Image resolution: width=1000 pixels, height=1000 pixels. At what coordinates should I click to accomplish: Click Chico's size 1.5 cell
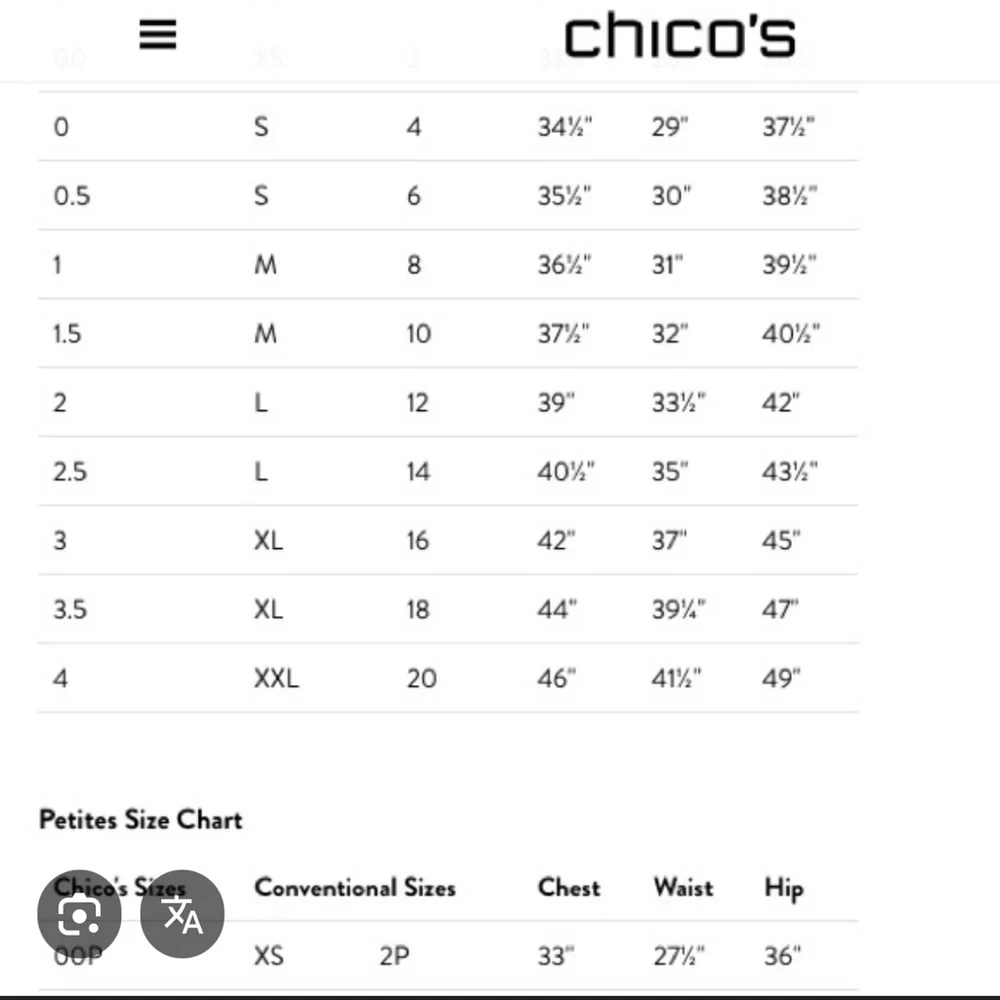point(67,334)
